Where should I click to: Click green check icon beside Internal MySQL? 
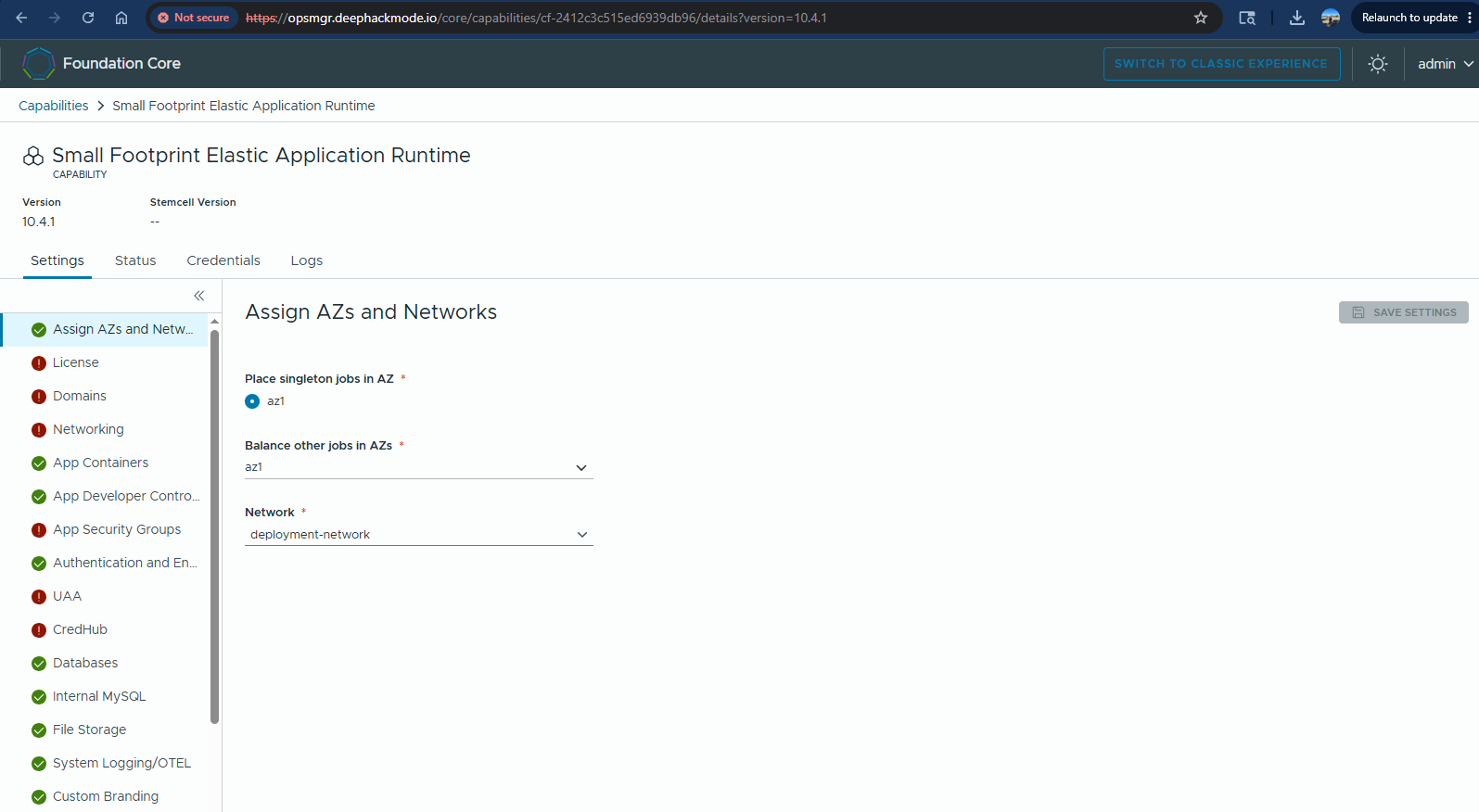[39, 697]
